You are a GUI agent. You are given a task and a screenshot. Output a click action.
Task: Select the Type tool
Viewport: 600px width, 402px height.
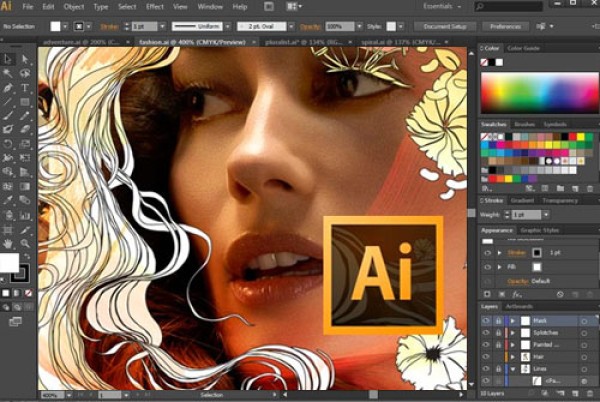[x=24, y=87]
